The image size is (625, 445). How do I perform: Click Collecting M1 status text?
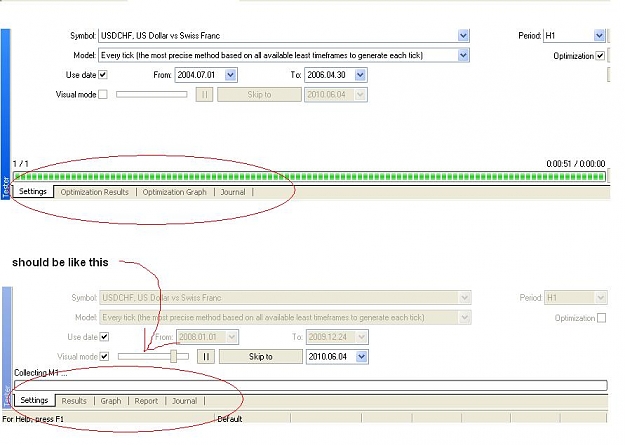(x=41, y=373)
